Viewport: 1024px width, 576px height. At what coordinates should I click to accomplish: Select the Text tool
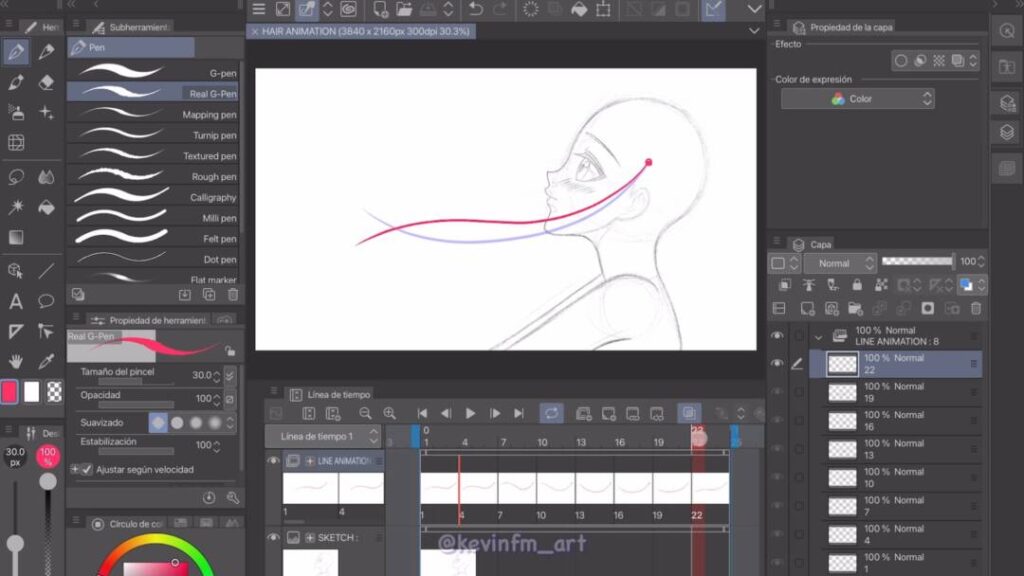tap(16, 301)
